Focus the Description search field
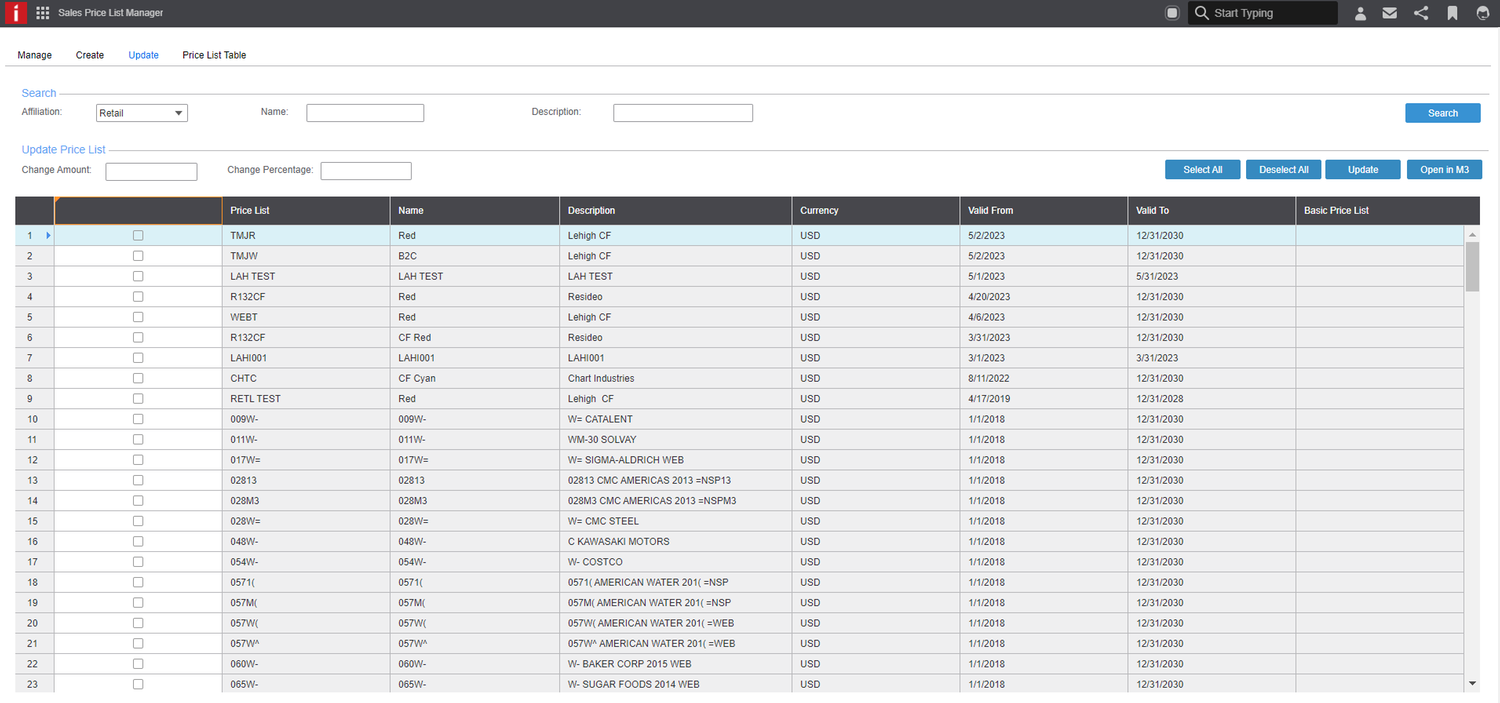This screenshot has width=1500, height=703. [x=683, y=113]
